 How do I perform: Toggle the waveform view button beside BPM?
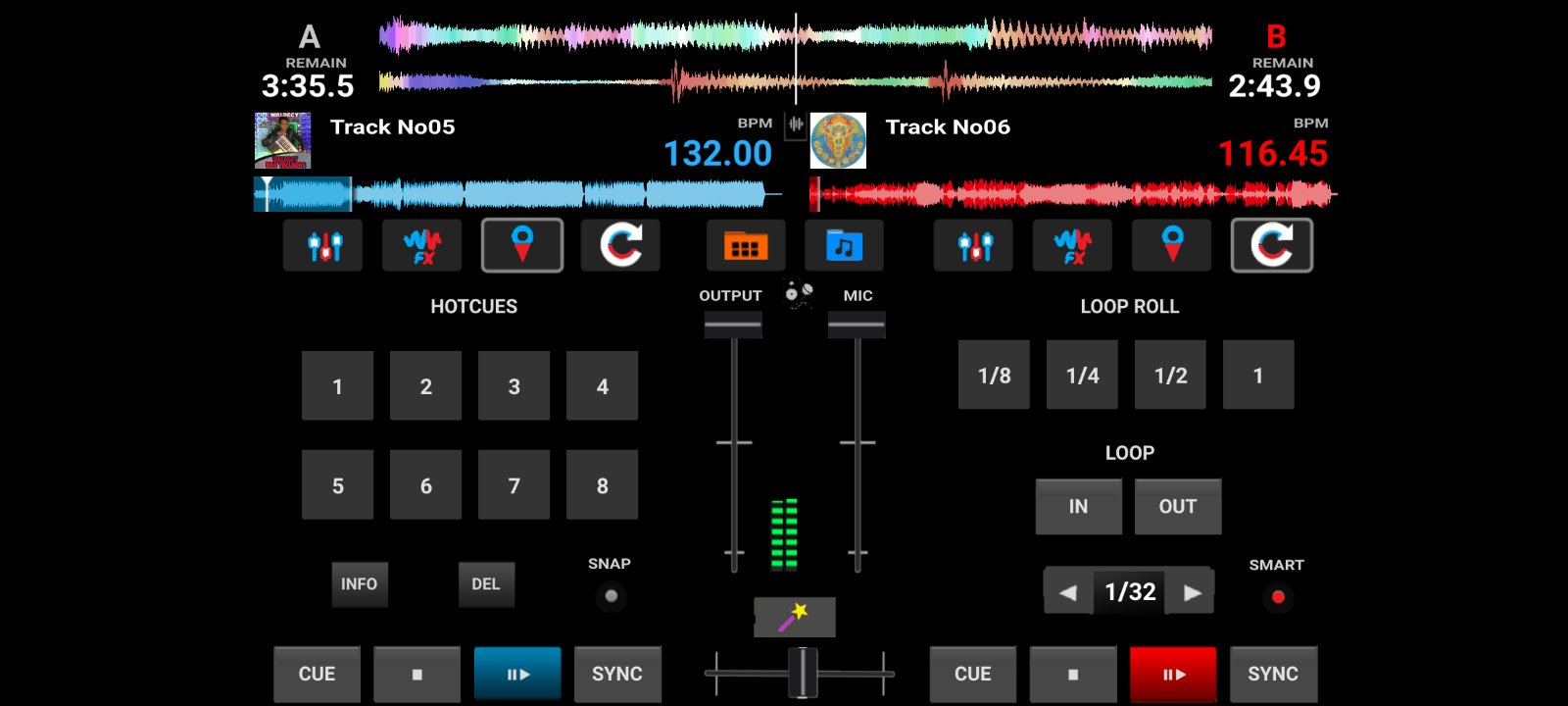coord(796,125)
